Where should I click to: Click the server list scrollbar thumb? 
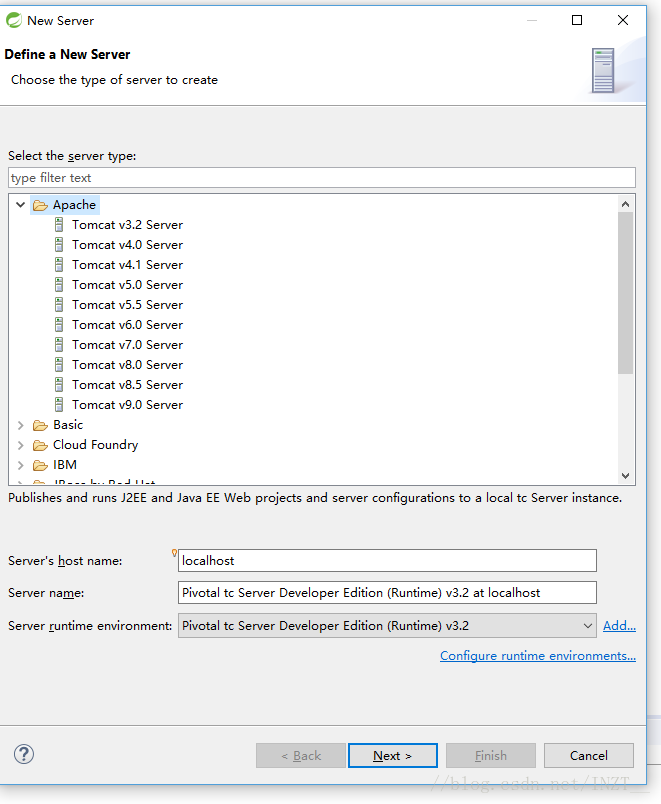[x=625, y=293]
